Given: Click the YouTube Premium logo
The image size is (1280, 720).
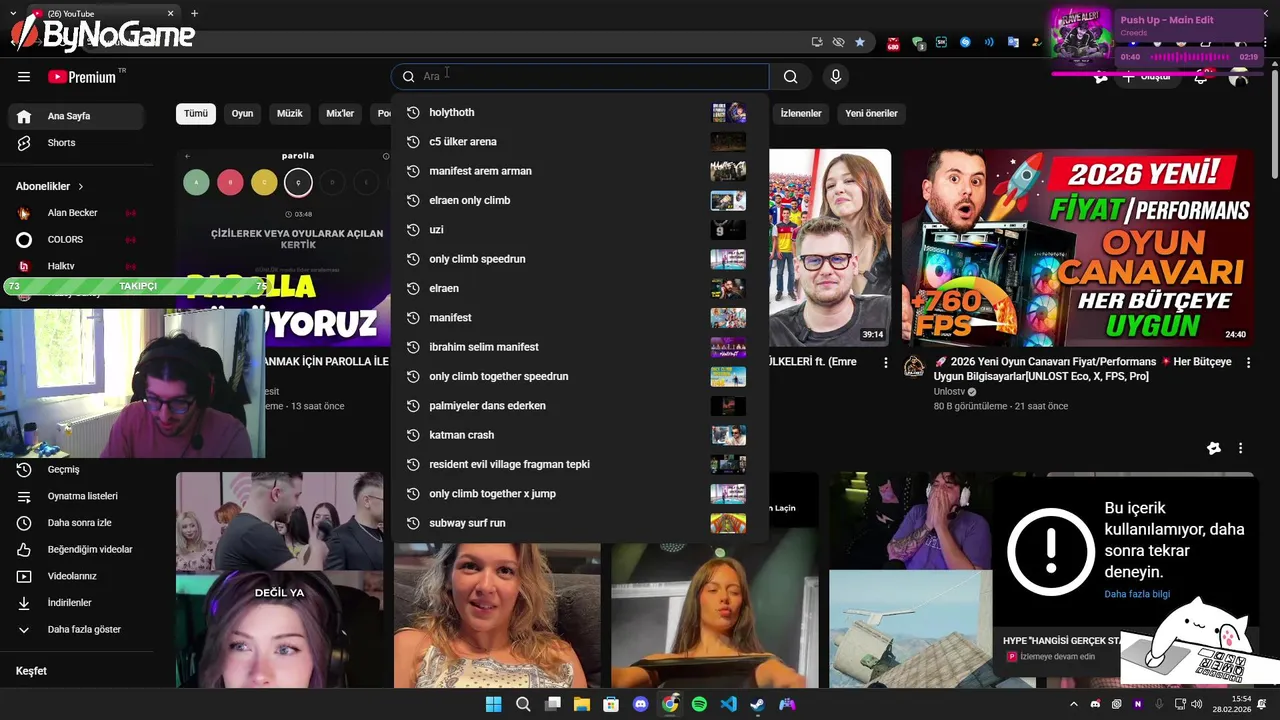Looking at the screenshot, I should [x=82, y=77].
